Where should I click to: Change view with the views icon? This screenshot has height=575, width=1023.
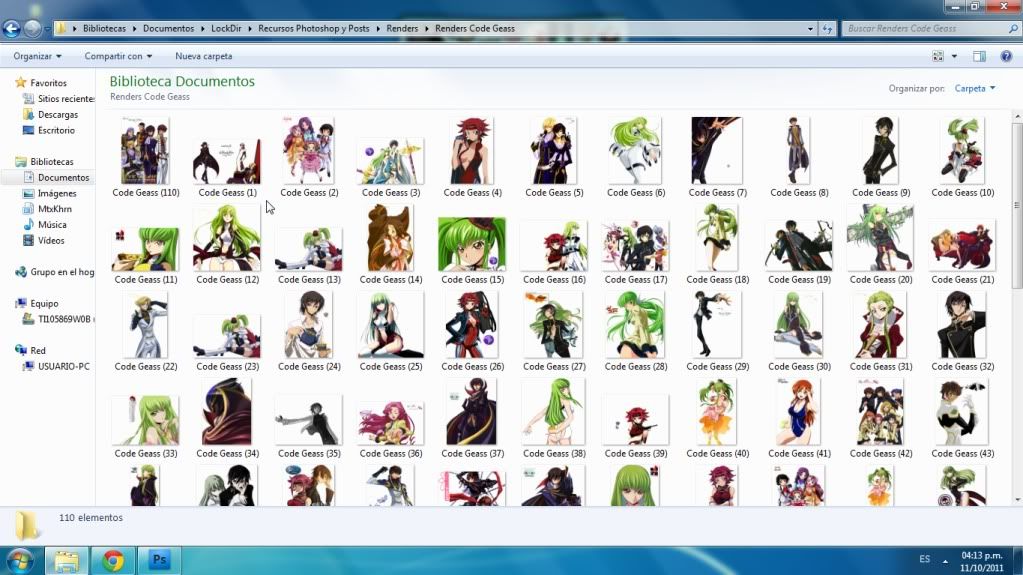pos(938,57)
